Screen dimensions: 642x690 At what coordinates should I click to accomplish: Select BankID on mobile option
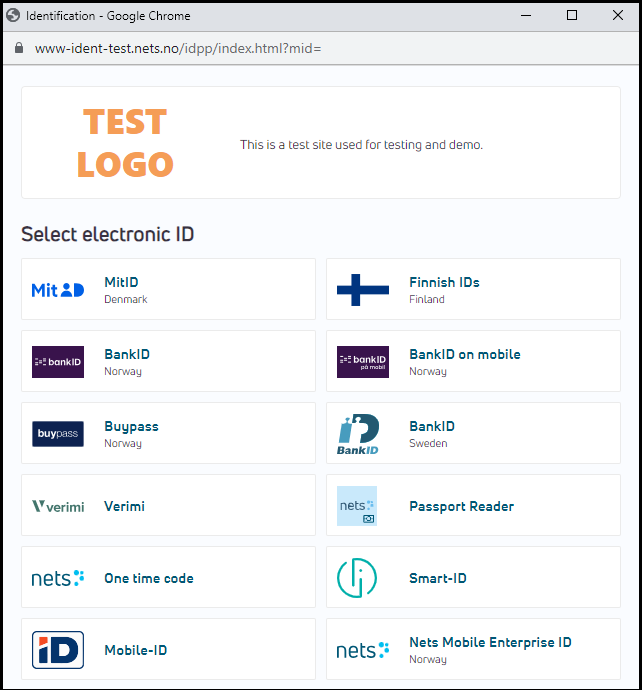(473, 361)
